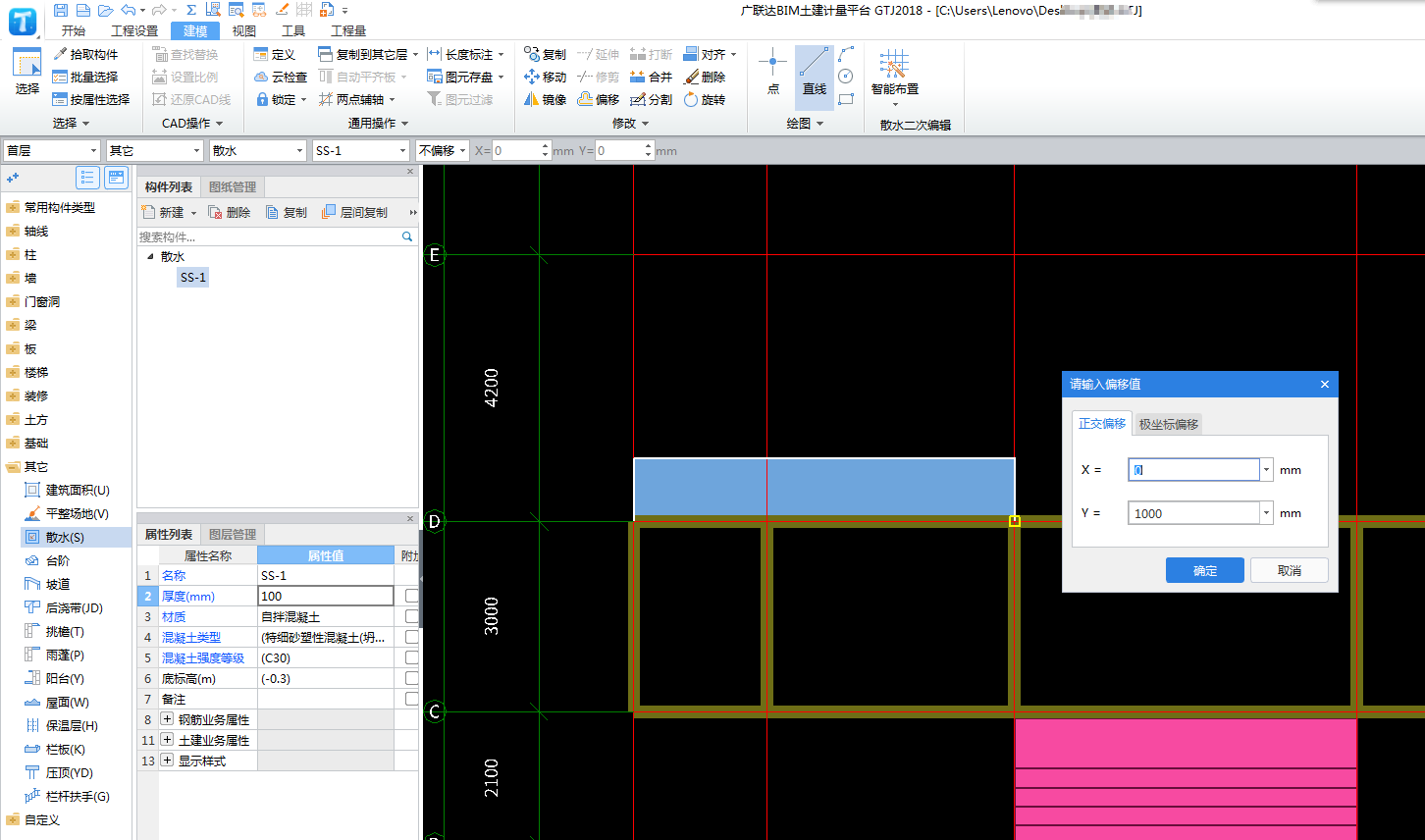Confirm the offset with 确定 button
The width and height of the screenshot is (1425, 840).
(1205, 570)
